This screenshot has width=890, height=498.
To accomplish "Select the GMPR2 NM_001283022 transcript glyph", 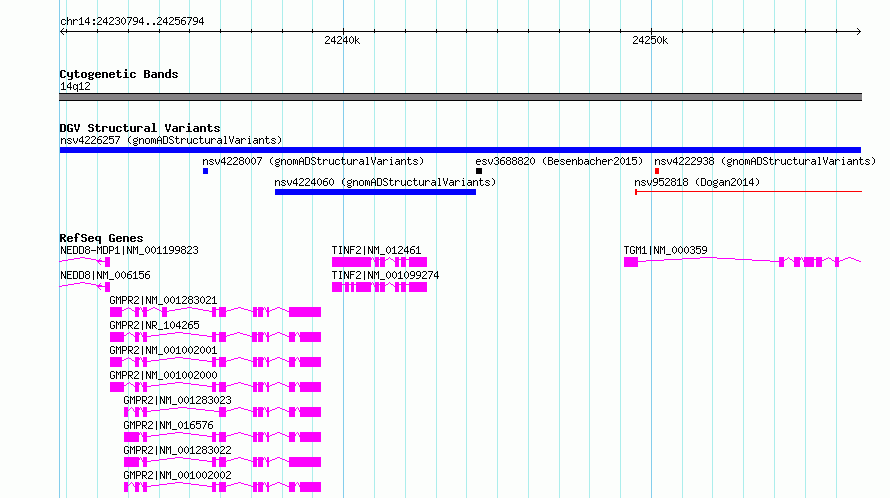I will pos(222,462).
